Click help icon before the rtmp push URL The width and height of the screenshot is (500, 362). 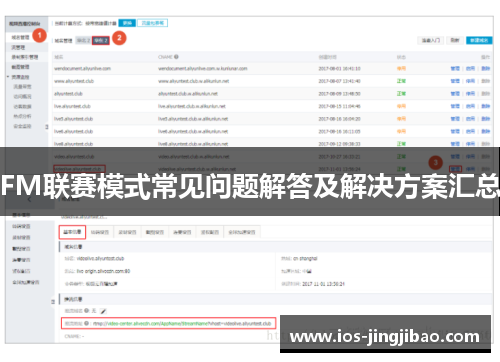pos(86,323)
